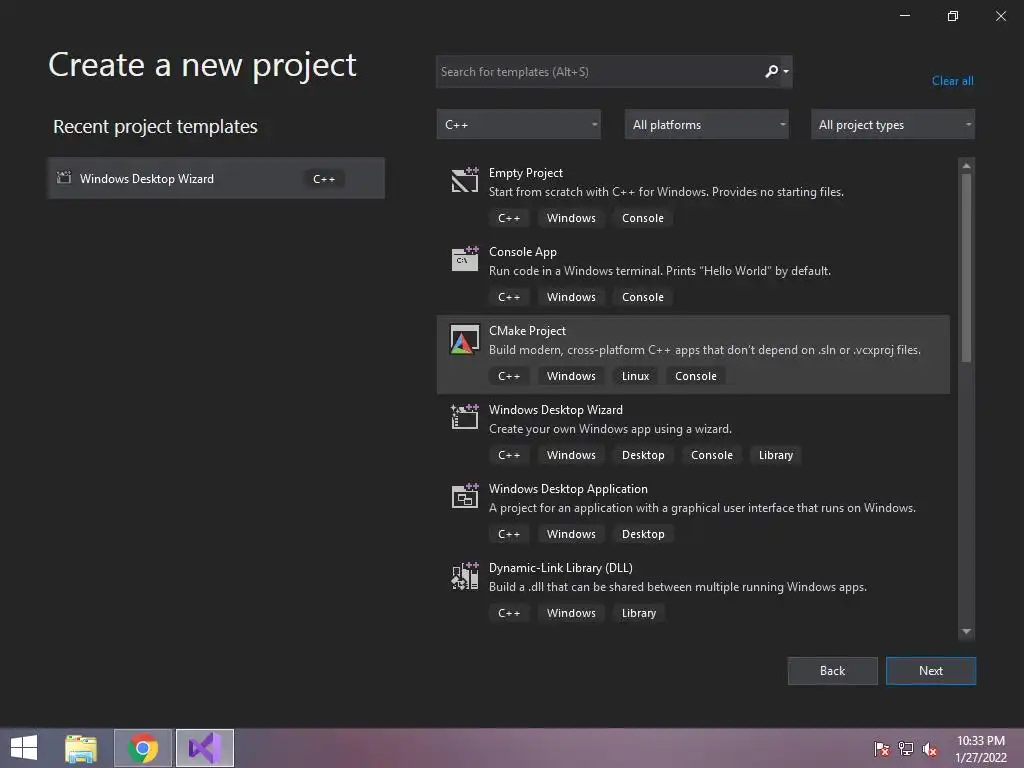Click the Library tag under Dynamic-Link Library
The width and height of the screenshot is (1024, 768).
click(639, 613)
